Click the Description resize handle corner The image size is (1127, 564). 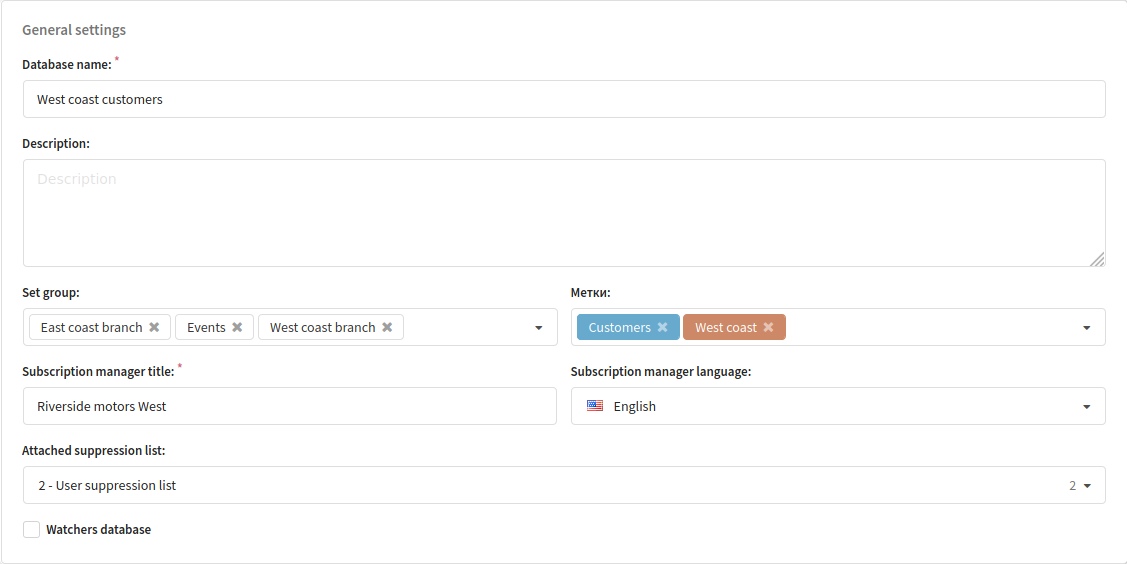pos(1098,259)
